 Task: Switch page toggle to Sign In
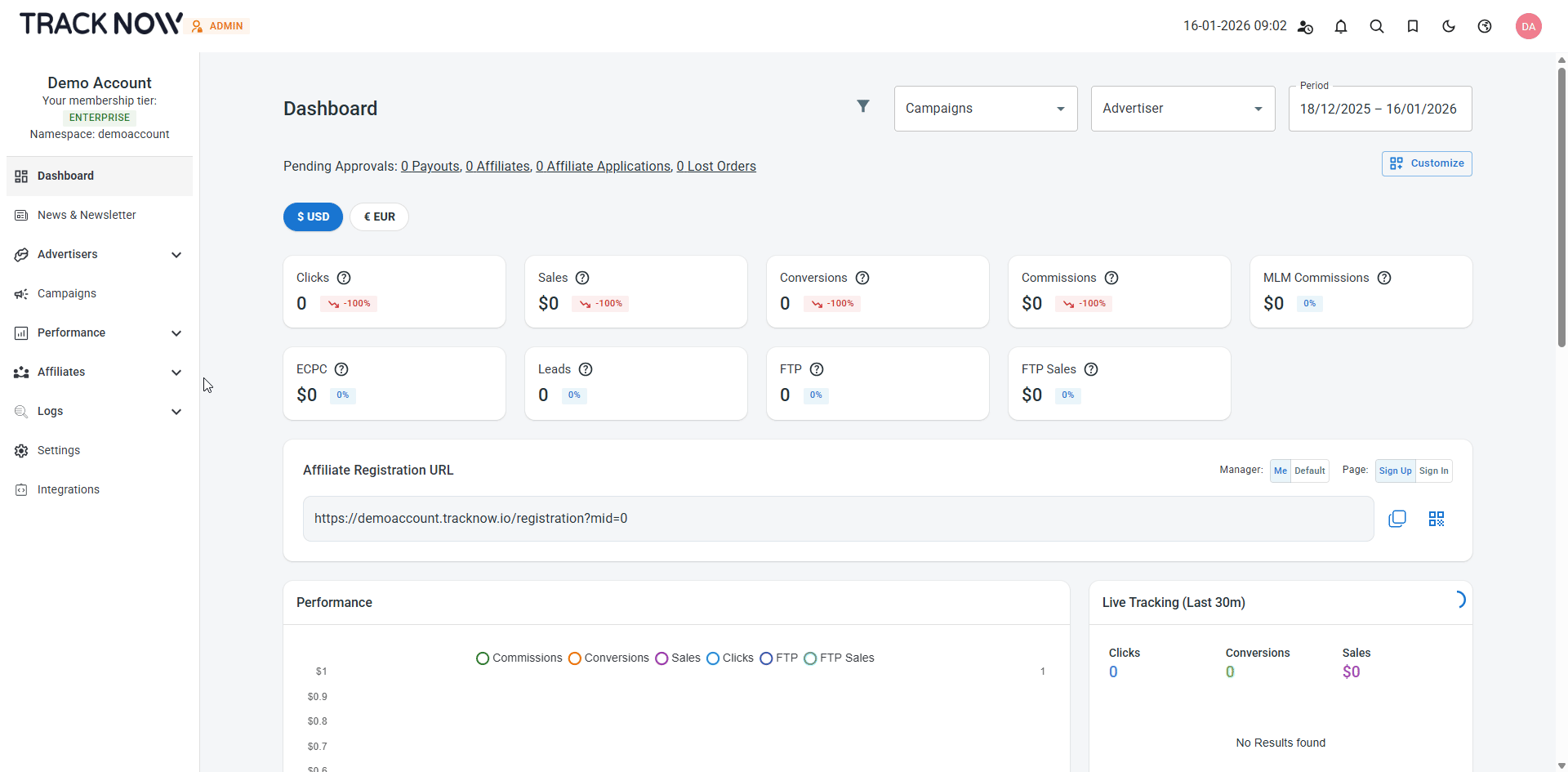pos(1433,471)
